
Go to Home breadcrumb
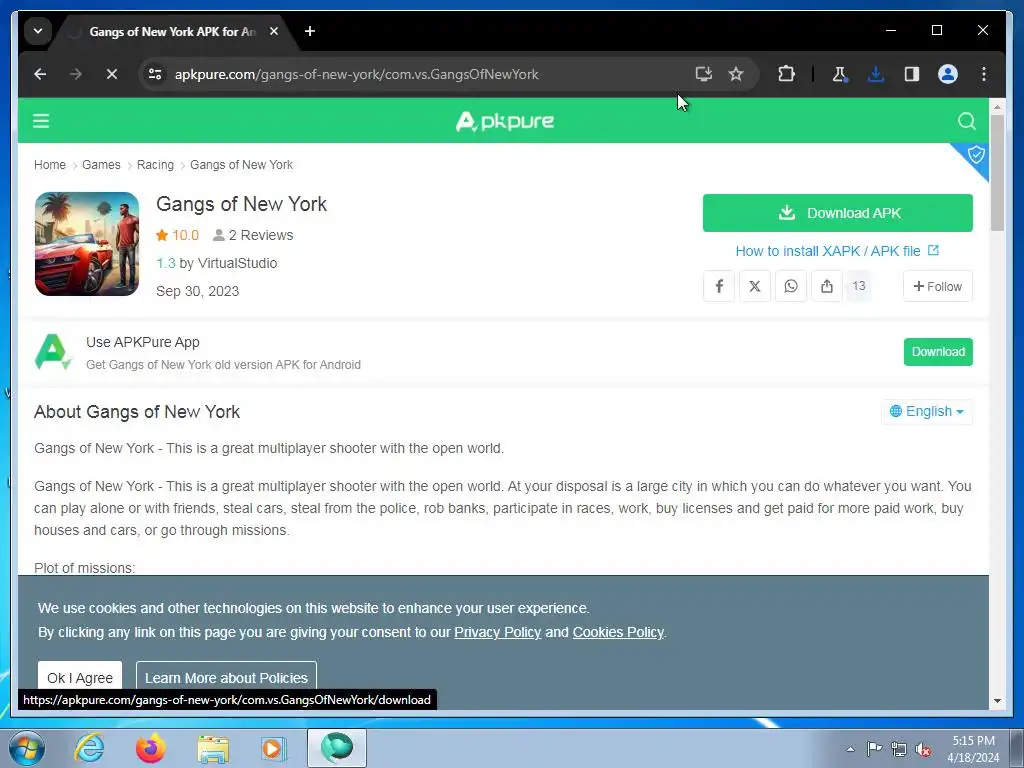coord(50,165)
